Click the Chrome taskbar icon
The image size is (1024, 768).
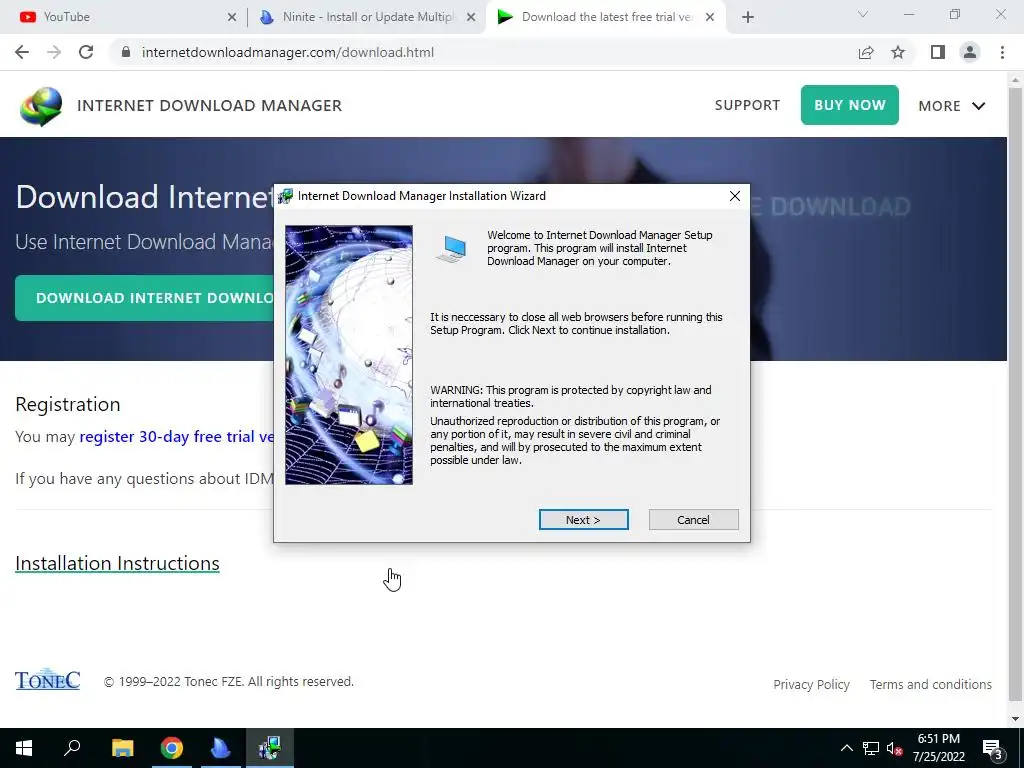pyautogui.click(x=172, y=748)
